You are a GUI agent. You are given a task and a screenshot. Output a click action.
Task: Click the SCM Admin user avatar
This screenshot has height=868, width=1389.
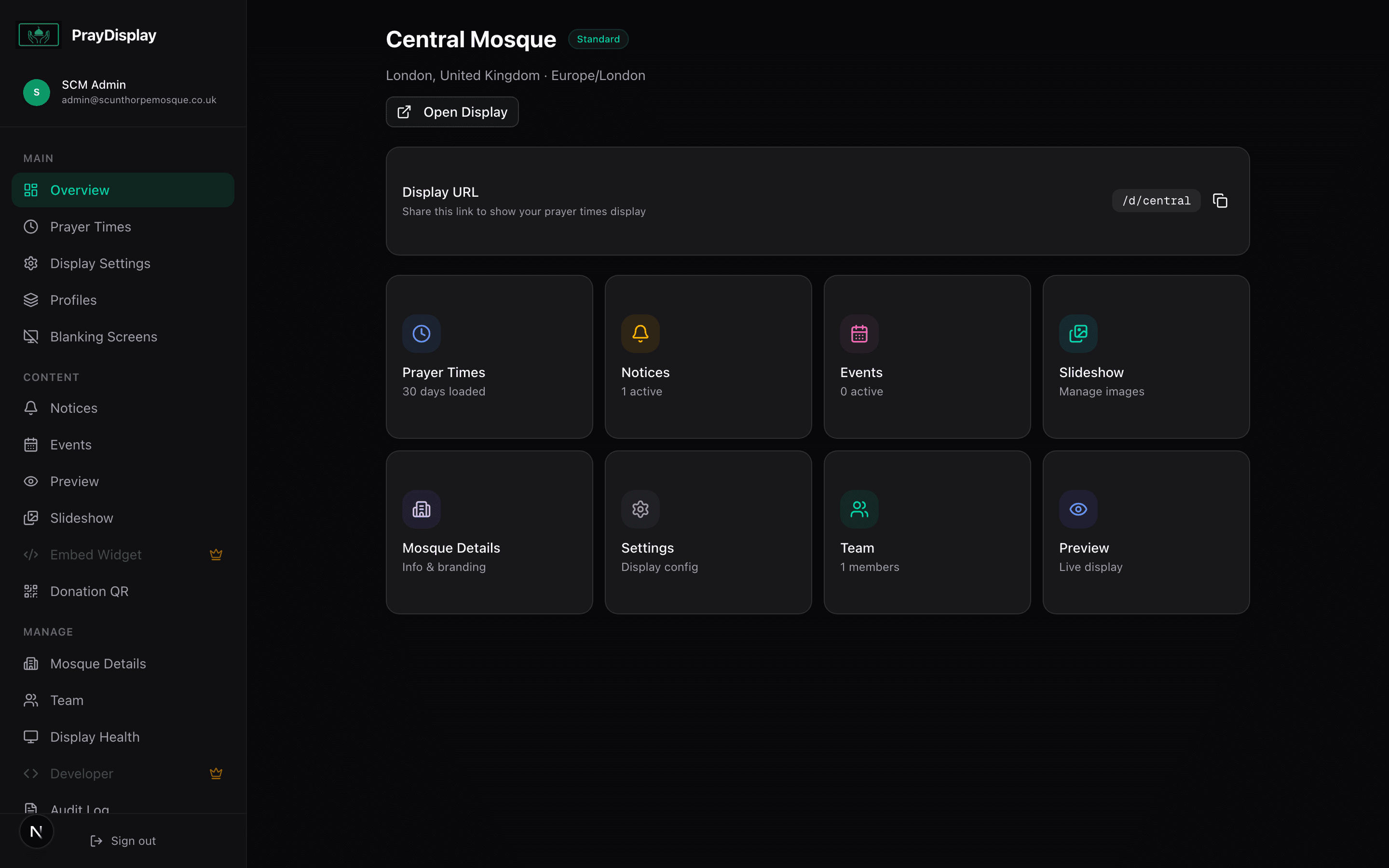click(36, 93)
